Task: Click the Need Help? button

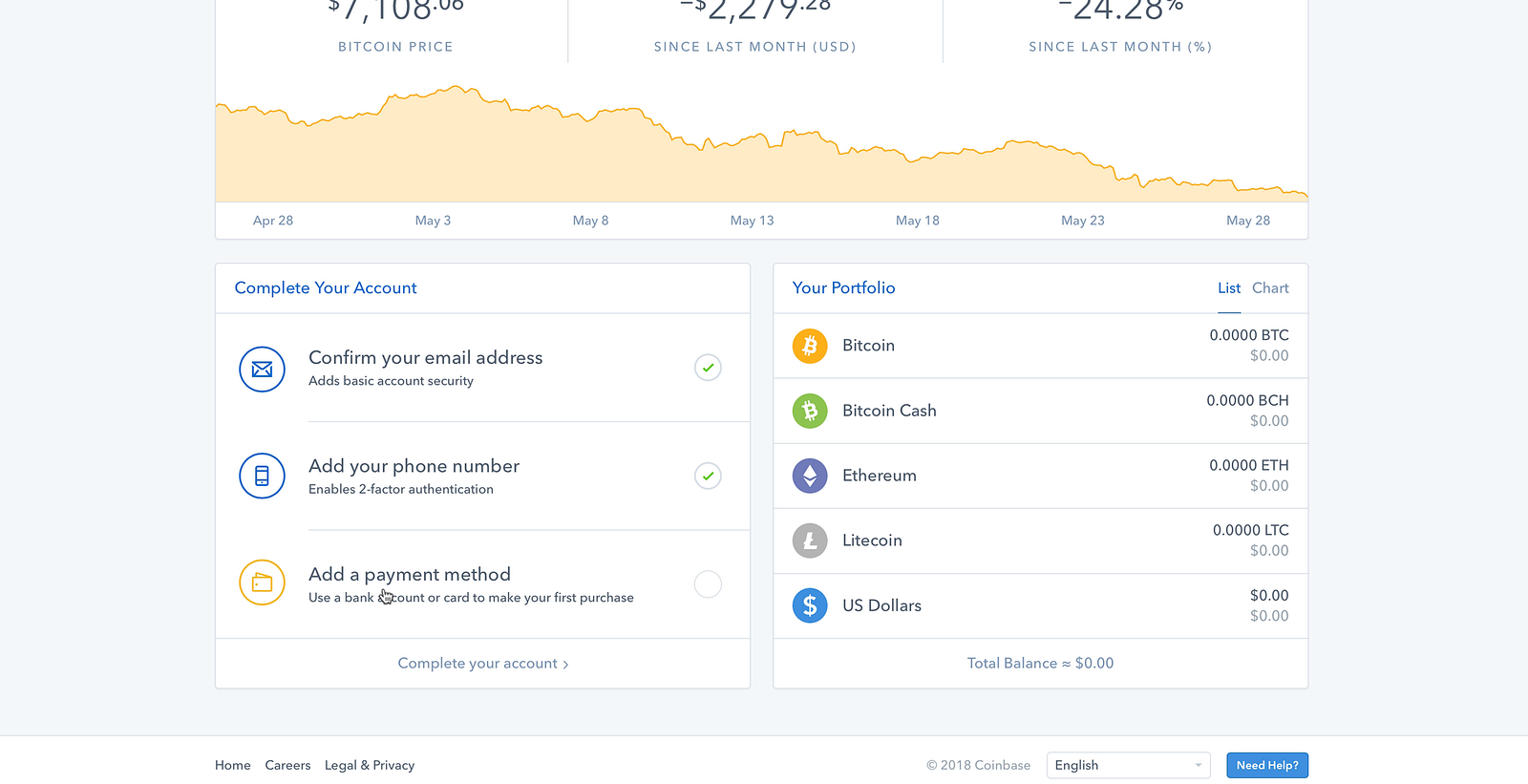Action: (1267, 765)
